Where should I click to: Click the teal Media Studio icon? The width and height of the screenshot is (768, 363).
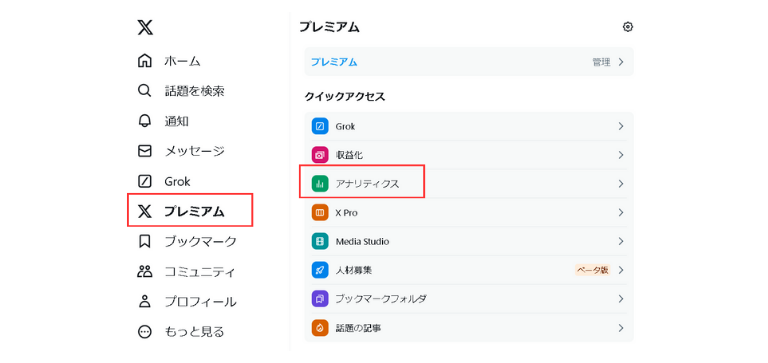pos(320,241)
